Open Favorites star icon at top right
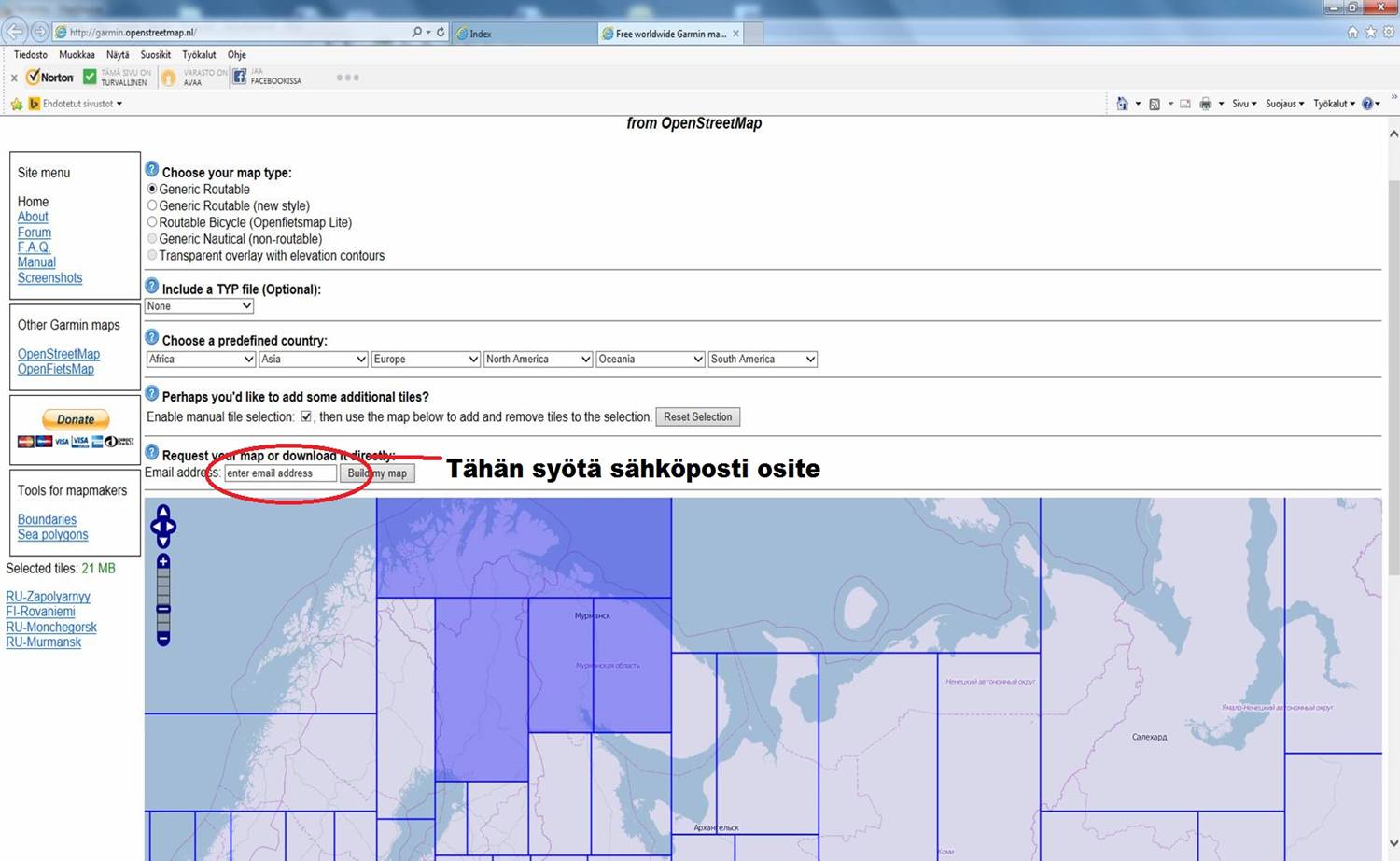Screen dimensions: 1400x861 coord(1370,32)
